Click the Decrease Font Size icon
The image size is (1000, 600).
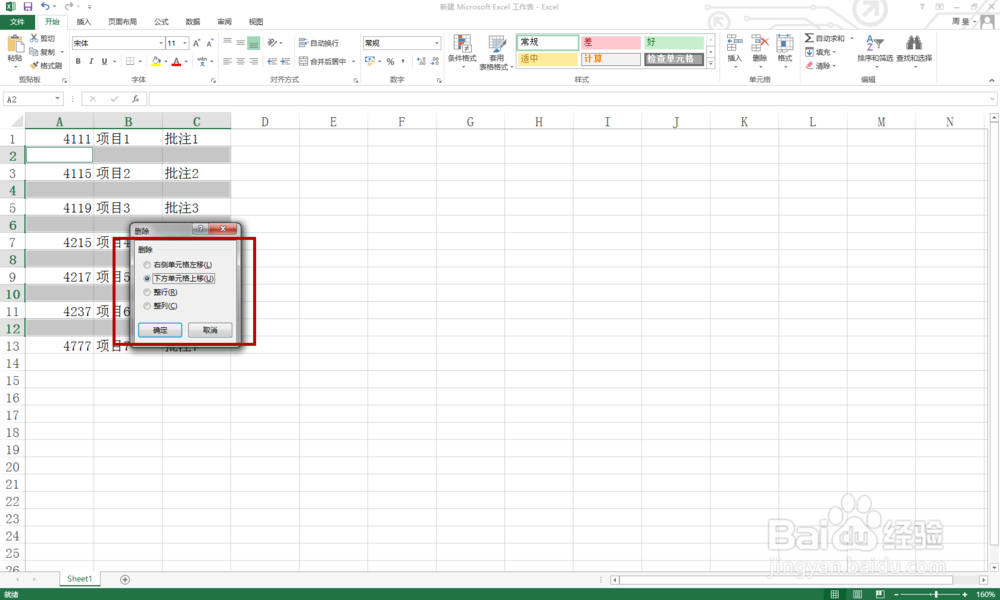210,43
